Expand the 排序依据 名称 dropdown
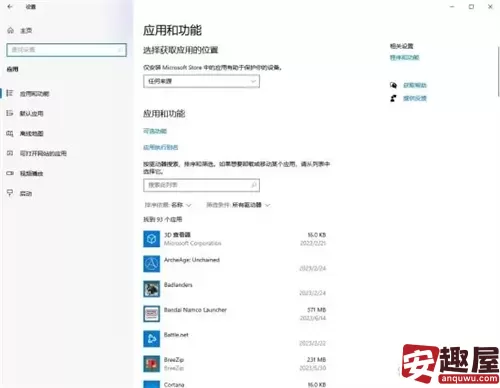This screenshot has width=500, height=388. (168, 205)
